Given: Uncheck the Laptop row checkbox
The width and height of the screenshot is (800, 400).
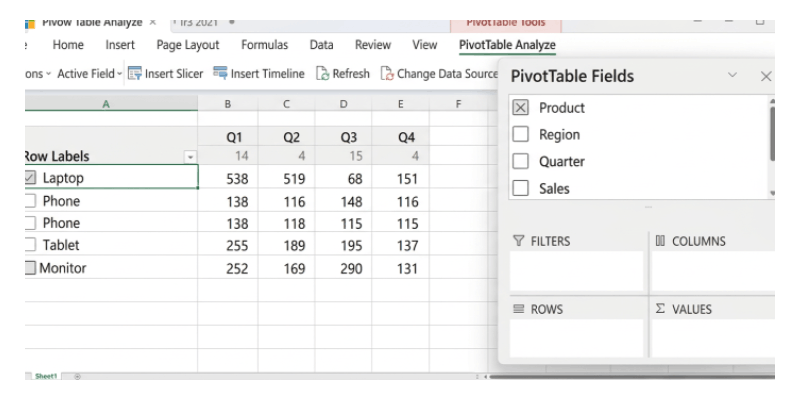Looking at the screenshot, I should (30, 178).
